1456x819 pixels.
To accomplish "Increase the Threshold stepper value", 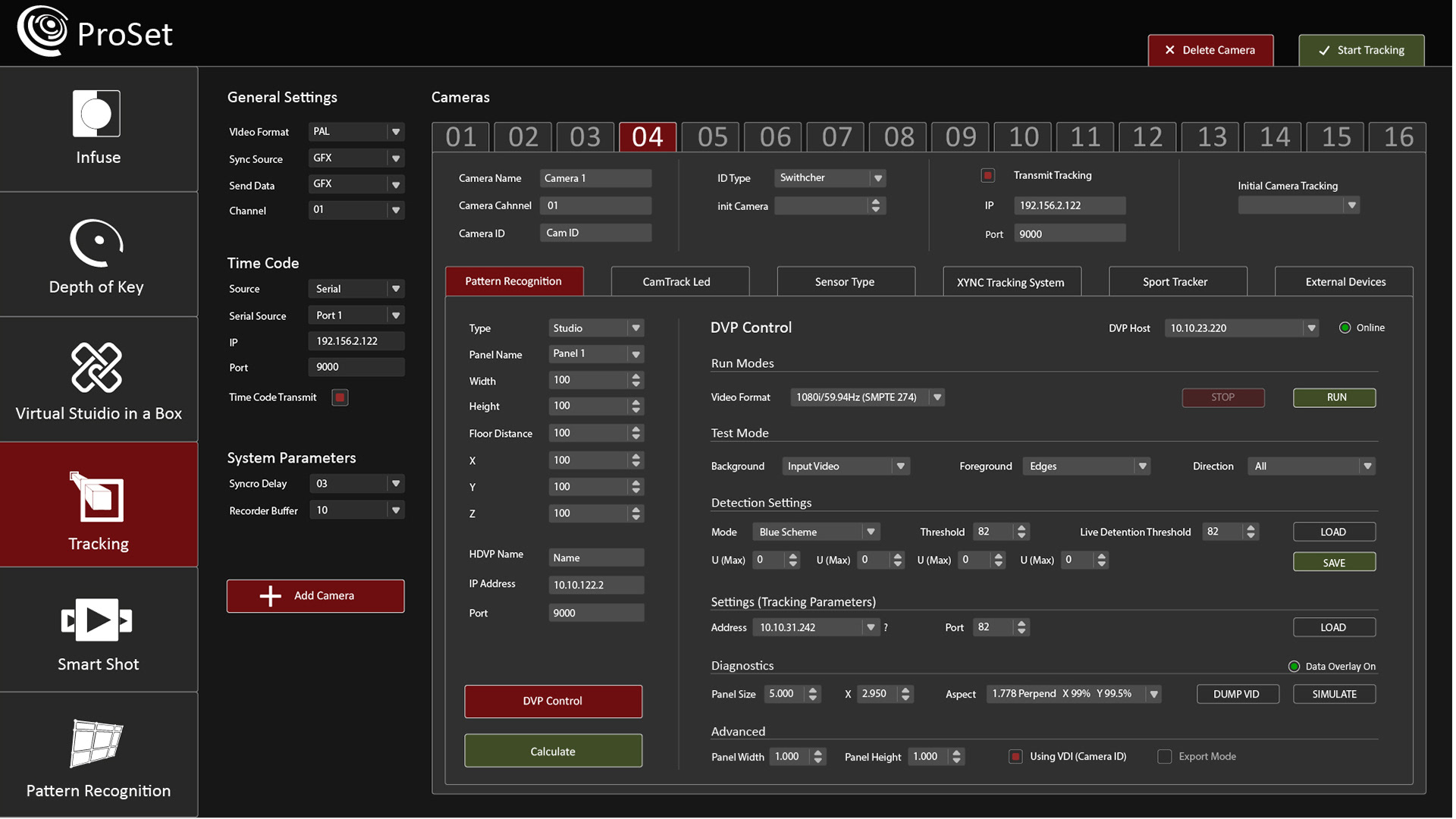I will [1021, 528].
